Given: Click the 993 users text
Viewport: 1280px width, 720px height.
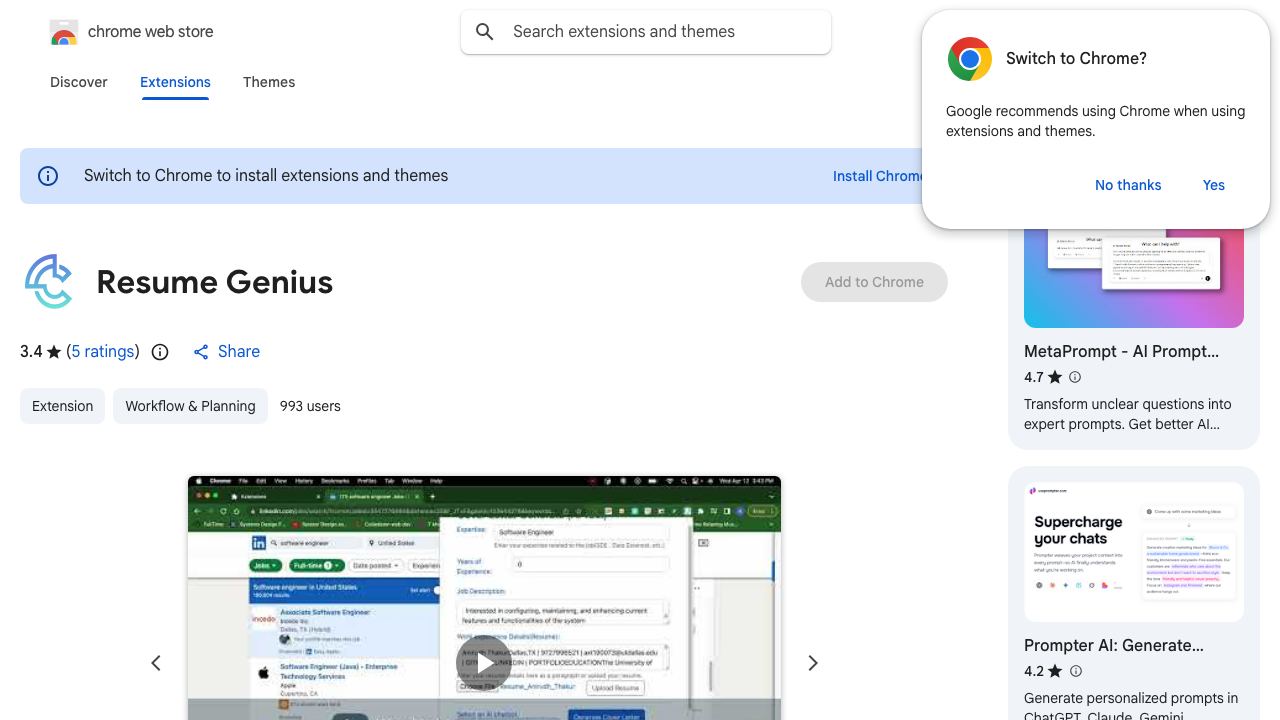Looking at the screenshot, I should click(310, 406).
